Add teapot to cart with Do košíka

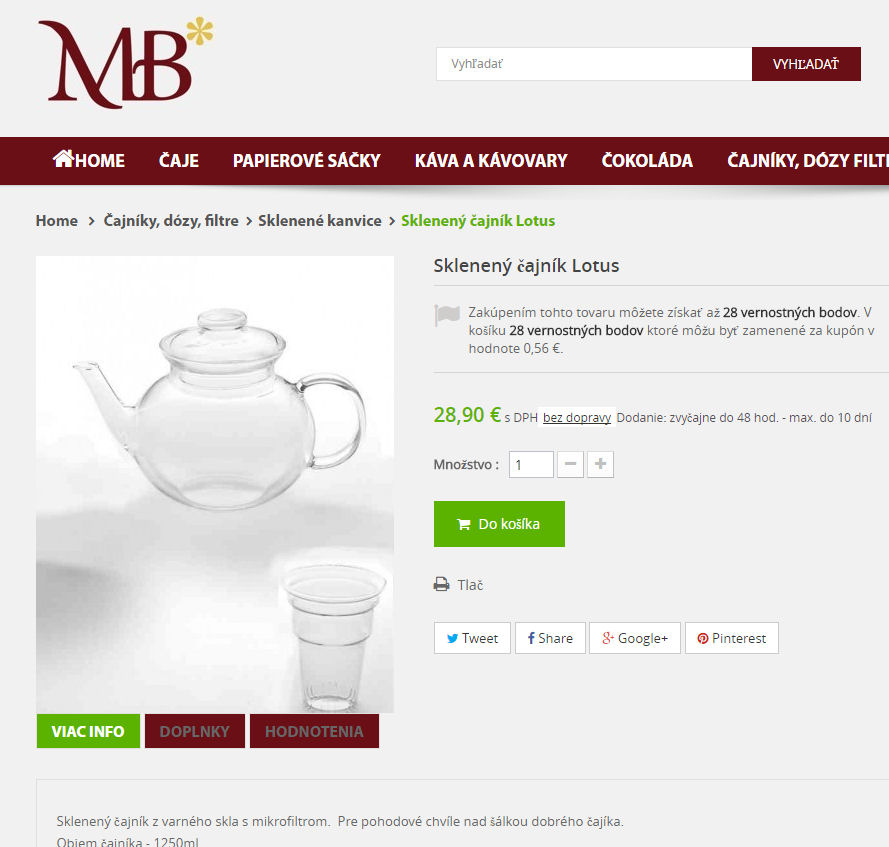pos(499,524)
